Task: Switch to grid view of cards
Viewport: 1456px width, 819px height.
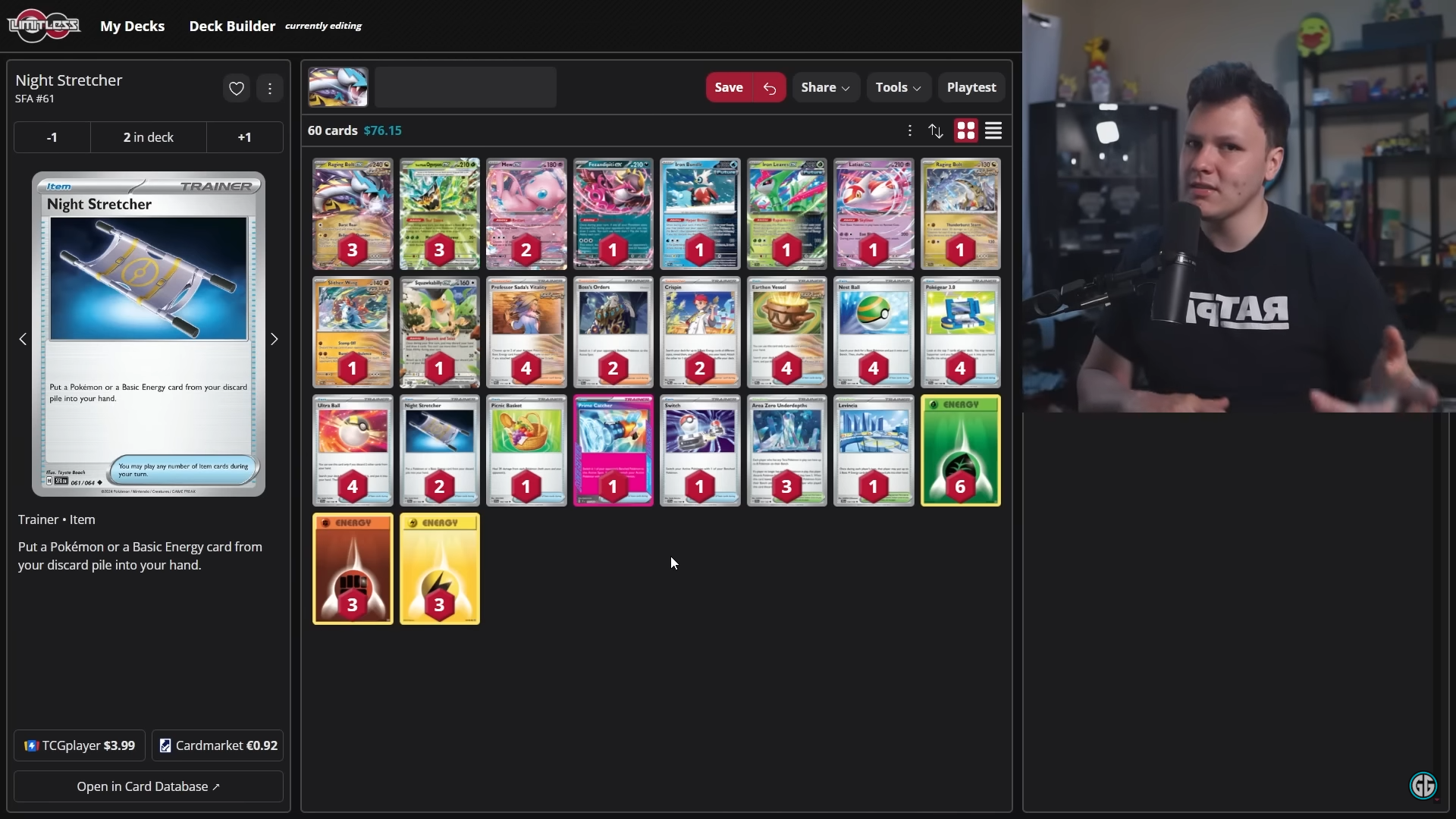Action: [x=966, y=130]
